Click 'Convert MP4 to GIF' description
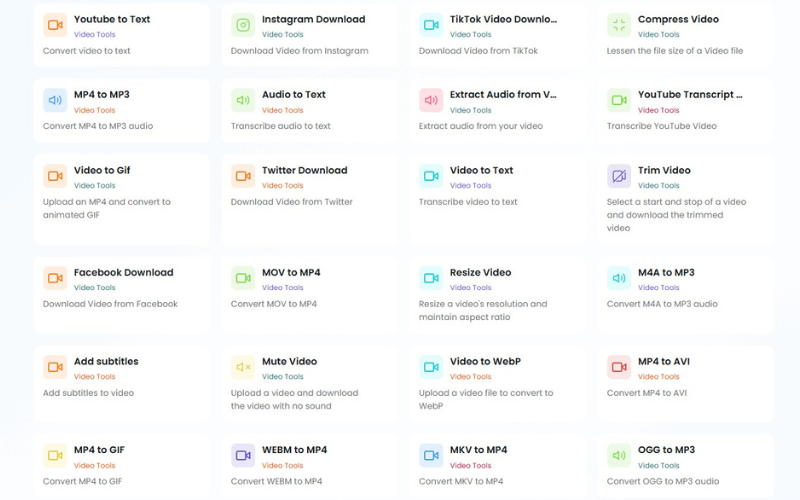The height and width of the screenshot is (500, 800). pyautogui.click(x=82, y=481)
